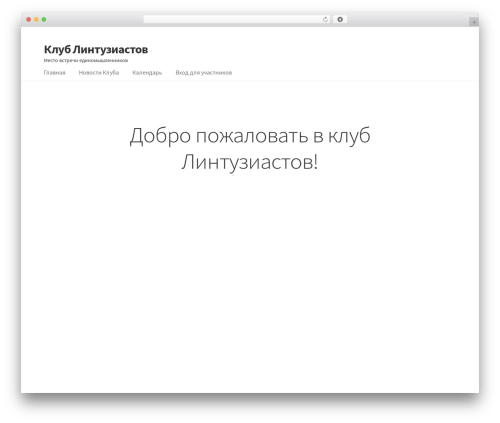Open a new tab with plus button

coord(474,22)
